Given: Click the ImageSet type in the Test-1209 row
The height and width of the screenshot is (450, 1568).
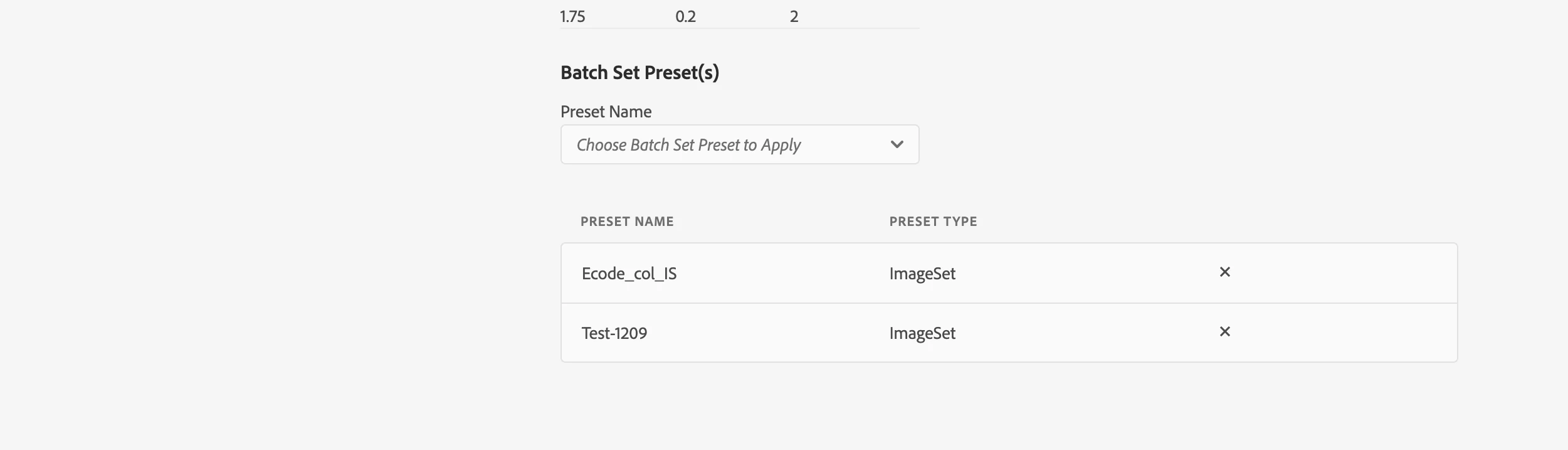Looking at the screenshot, I should (x=922, y=333).
